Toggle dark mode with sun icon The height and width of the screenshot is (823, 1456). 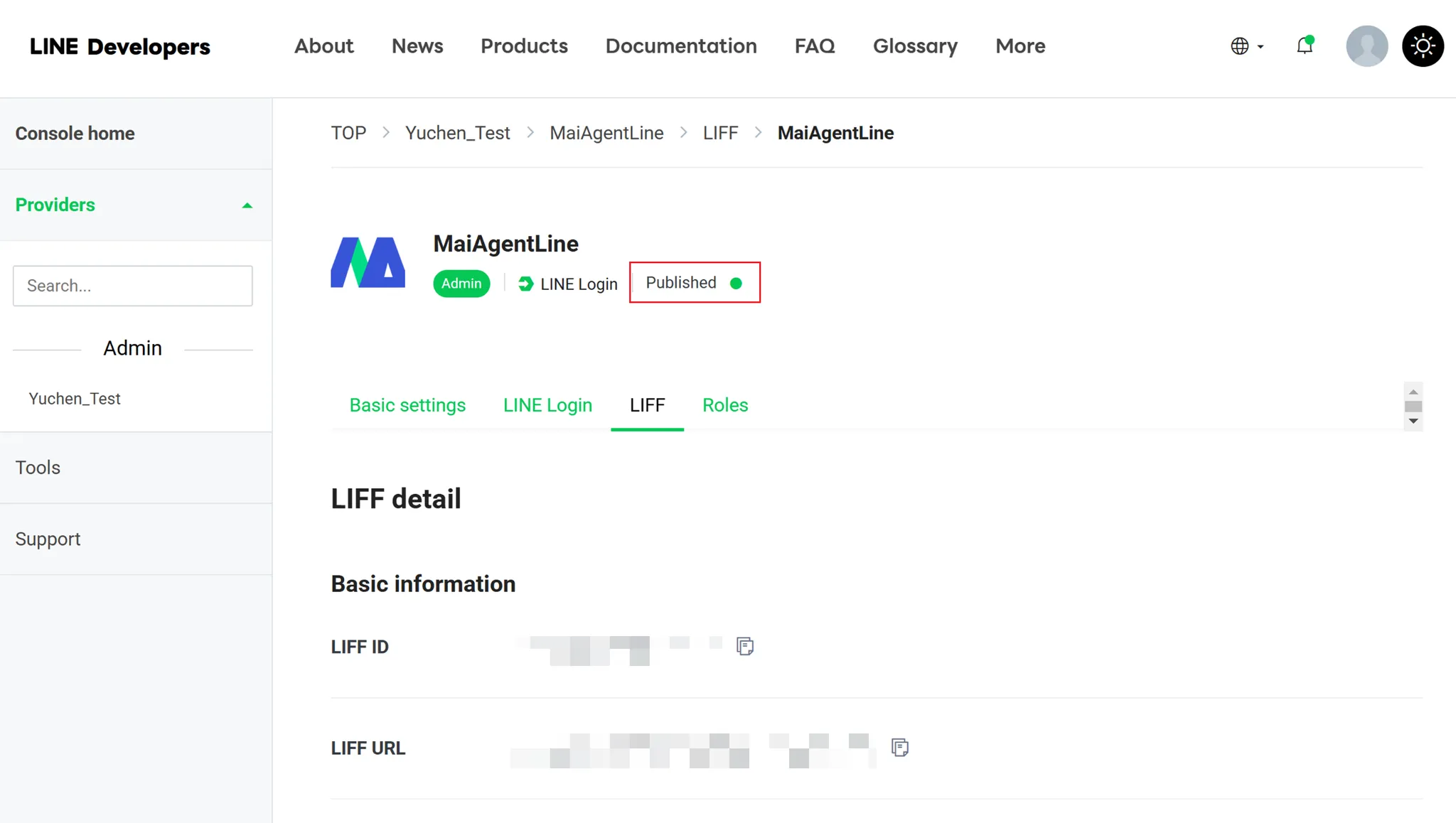point(1423,46)
